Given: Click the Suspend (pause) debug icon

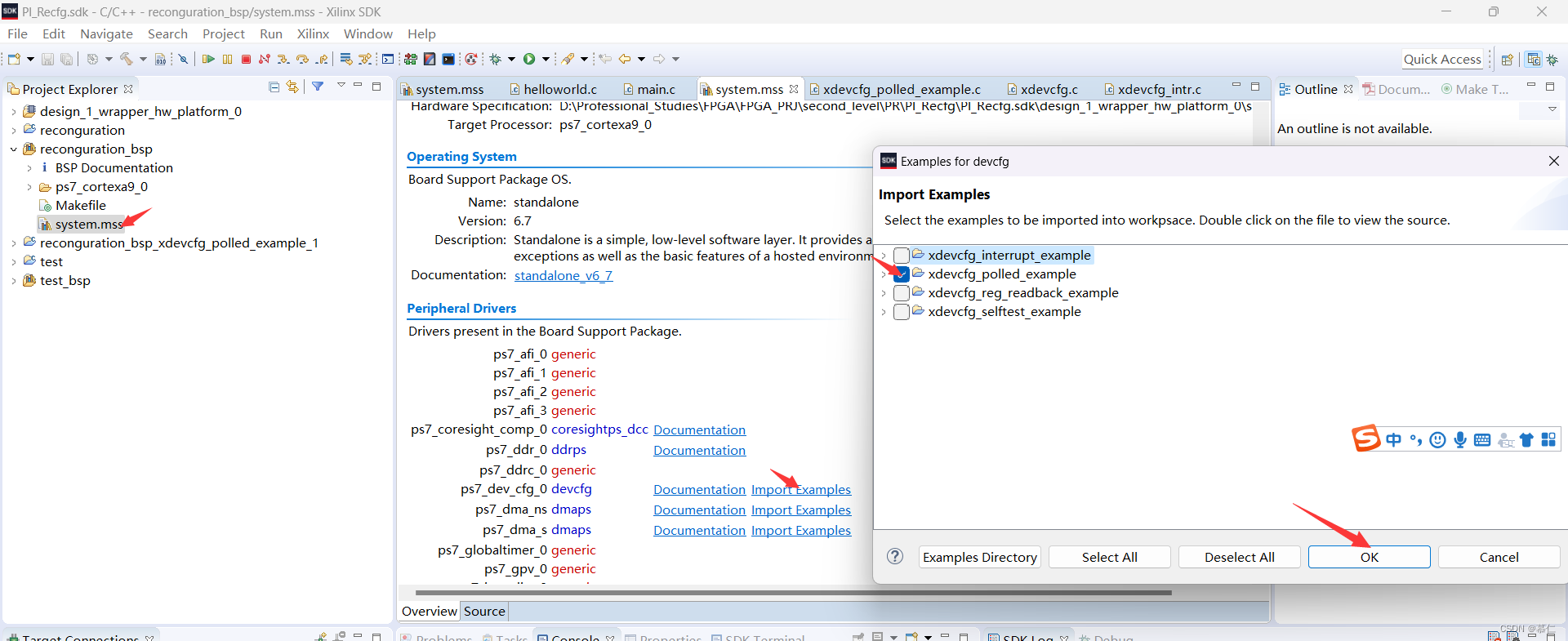Looking at the screenshot, I should 227,59.
